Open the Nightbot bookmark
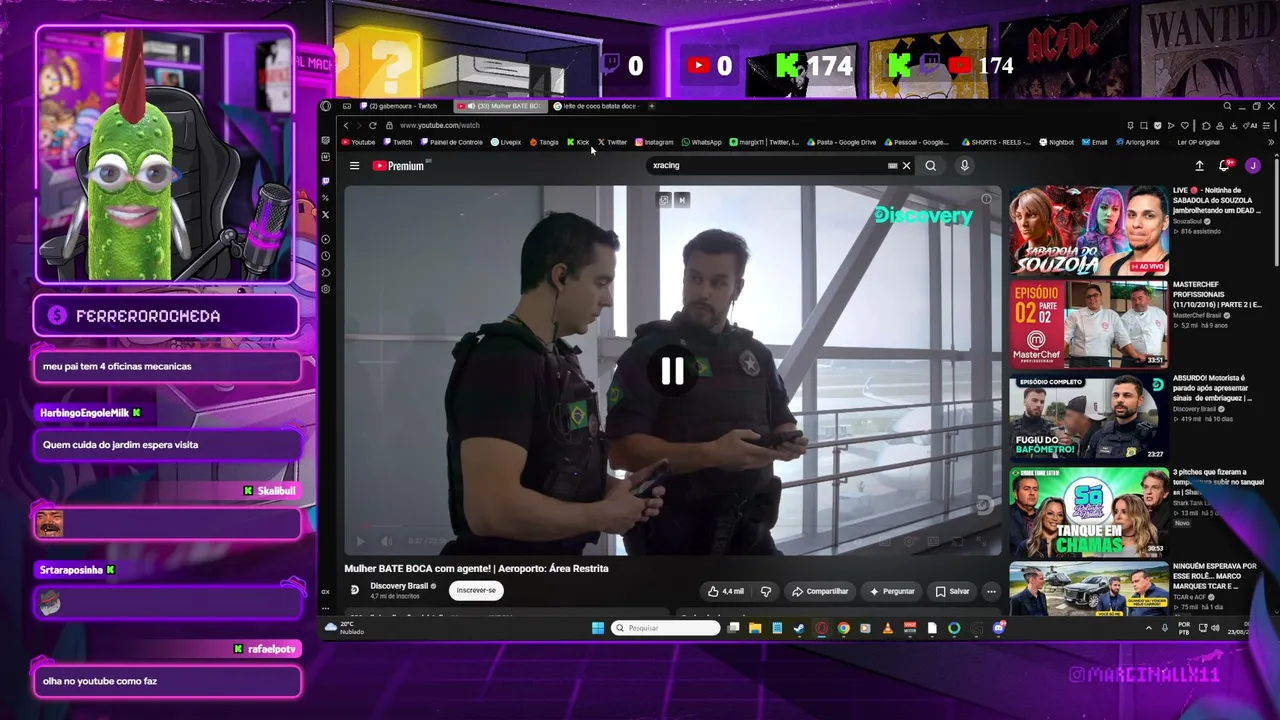This screenshot has width=1280, height=720. tap(1057, 142)
